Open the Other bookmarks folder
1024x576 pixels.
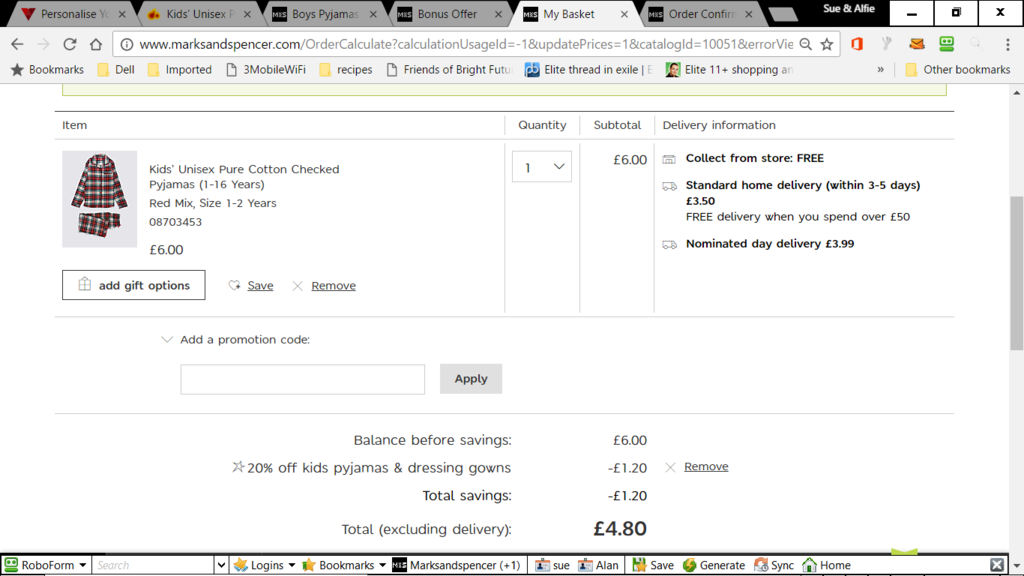(957, 69)
